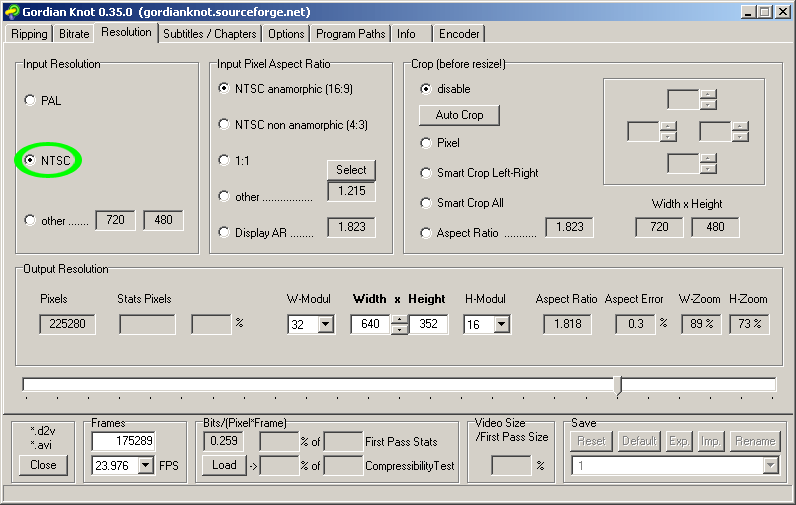Click the Bits/(Pixel*Frame) value 0.259

click(x=223, y=441)
